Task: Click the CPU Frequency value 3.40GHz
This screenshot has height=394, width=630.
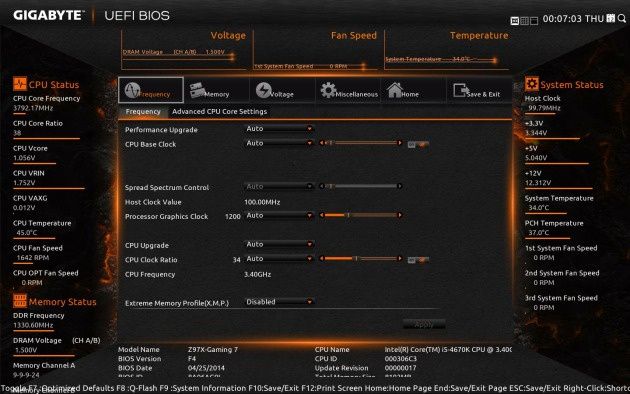Action: click(x=258, y=274)
